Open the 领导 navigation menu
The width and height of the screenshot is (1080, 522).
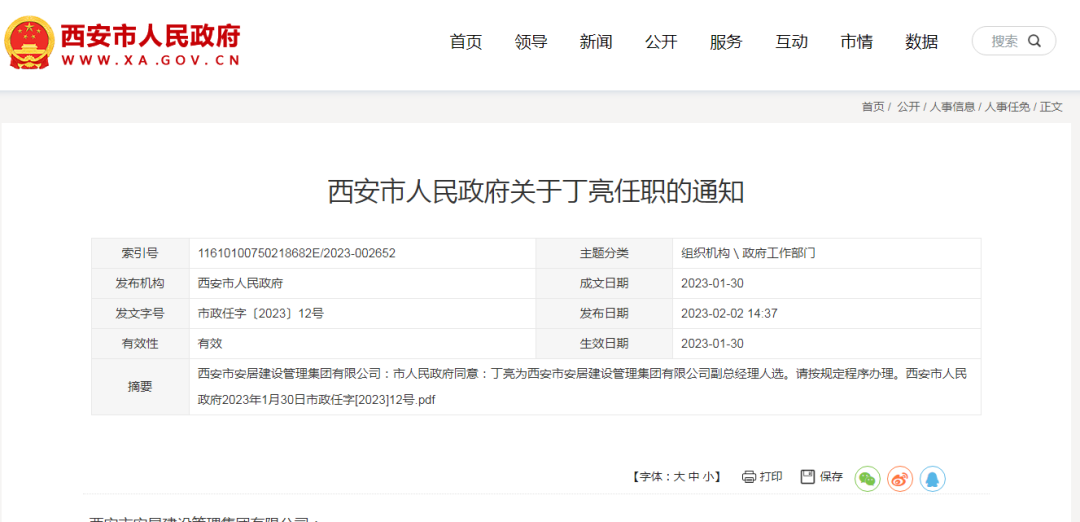coord(530,42)
